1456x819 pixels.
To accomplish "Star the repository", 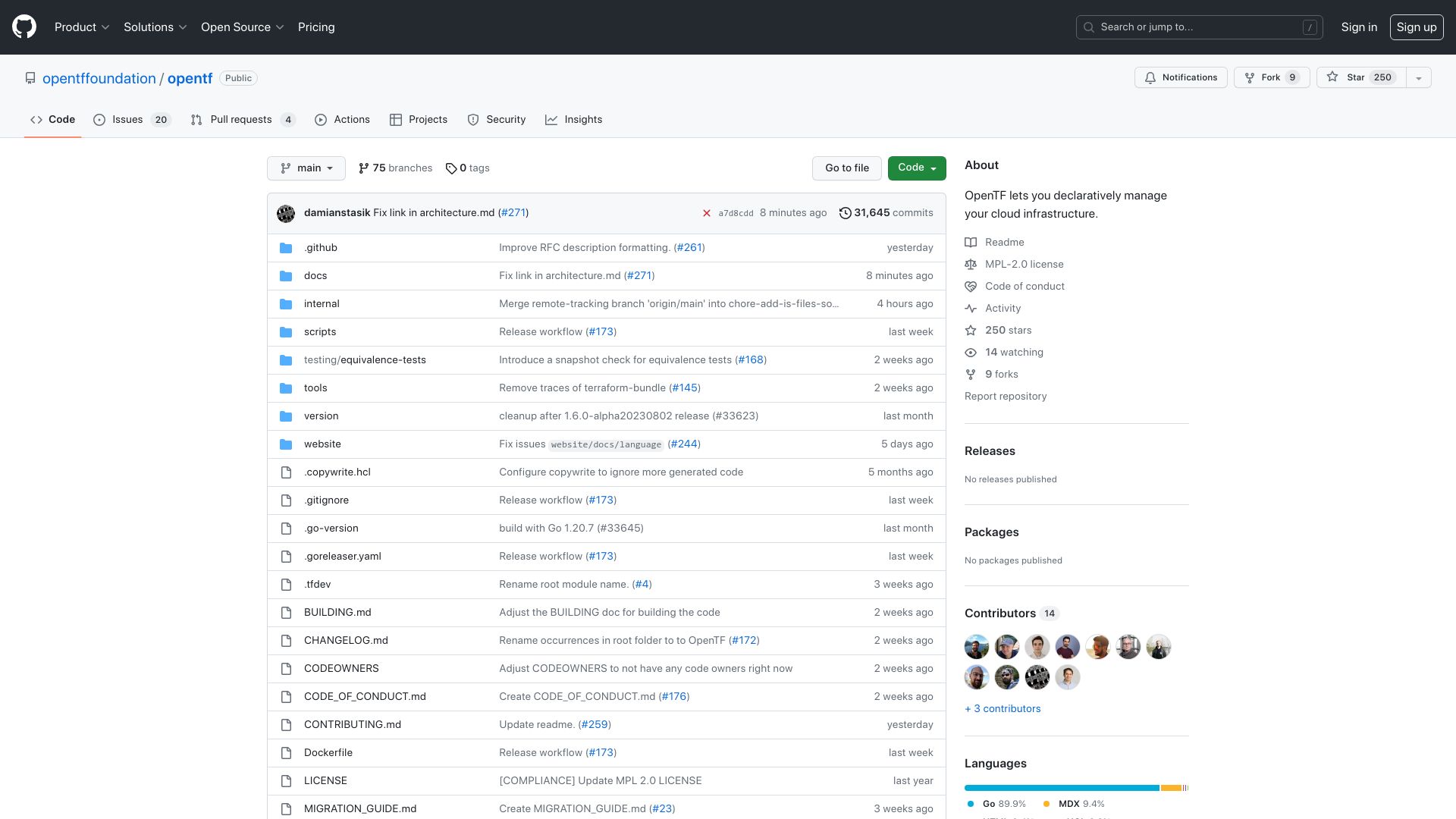I will tap(1361, 77).
